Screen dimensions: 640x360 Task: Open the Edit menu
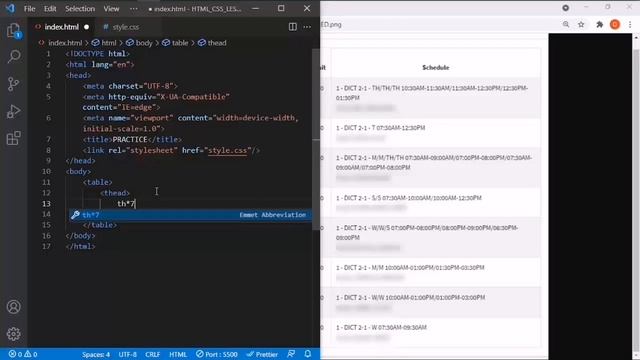50,9
